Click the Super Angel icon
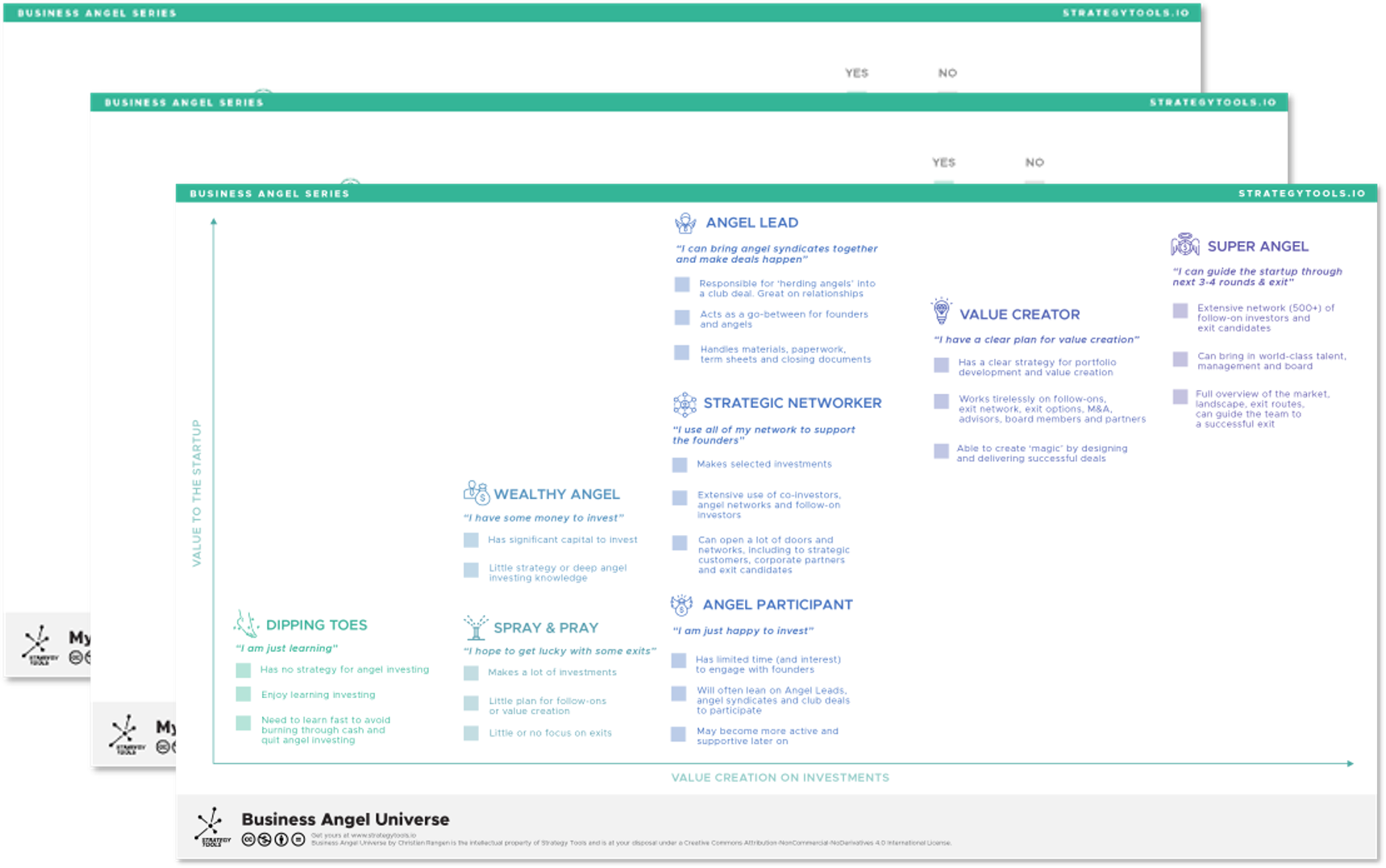The image size is (1386, 868). click(x=1184, y=245)
